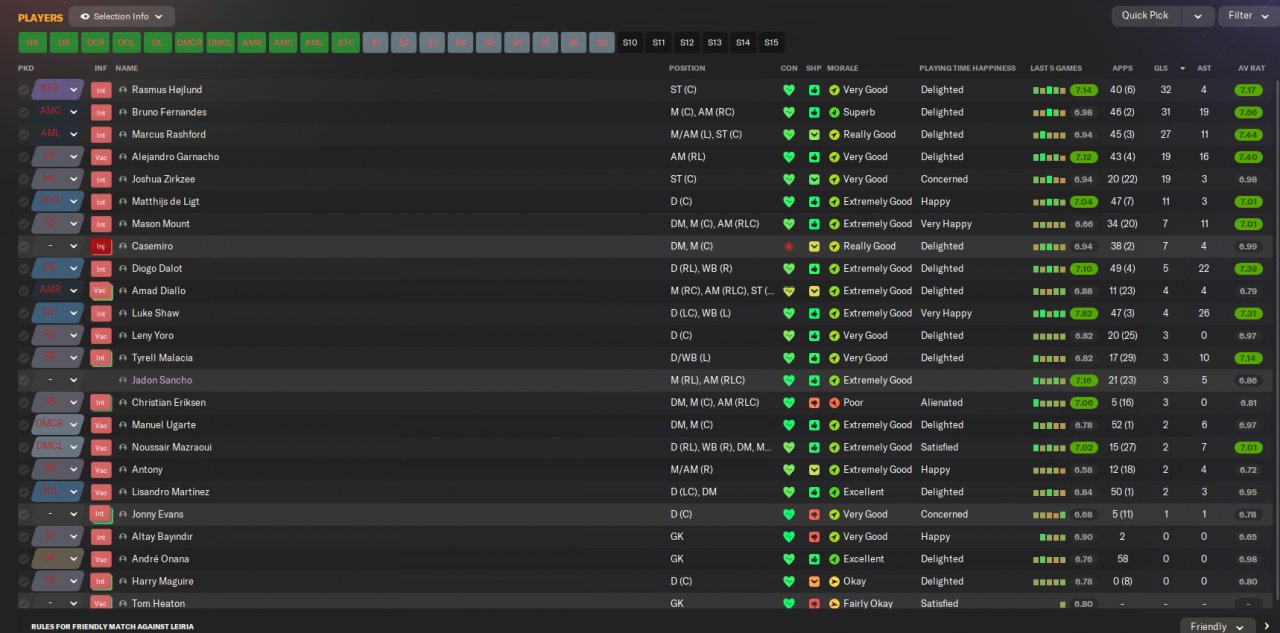Image resolution: width=1280 pixels, height=633 pixels.
Task: Click Casemiro's red condition injury icon
Action: 789,246
